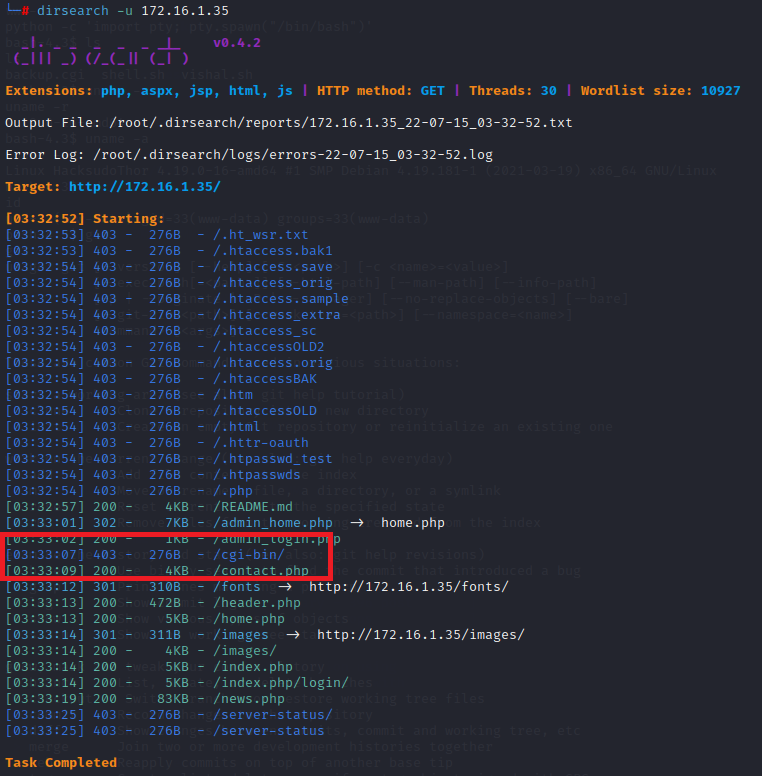Click the /index.php result path

pyautogui.click(x=252, y=667)
